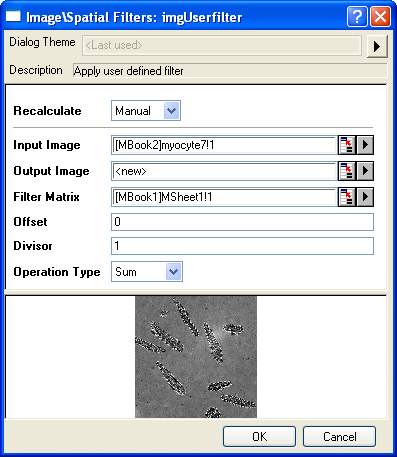Screen dimensions: 397x457
Task: Expand the Operation Type Sum dropdown
Action: (x=174, y=272)
